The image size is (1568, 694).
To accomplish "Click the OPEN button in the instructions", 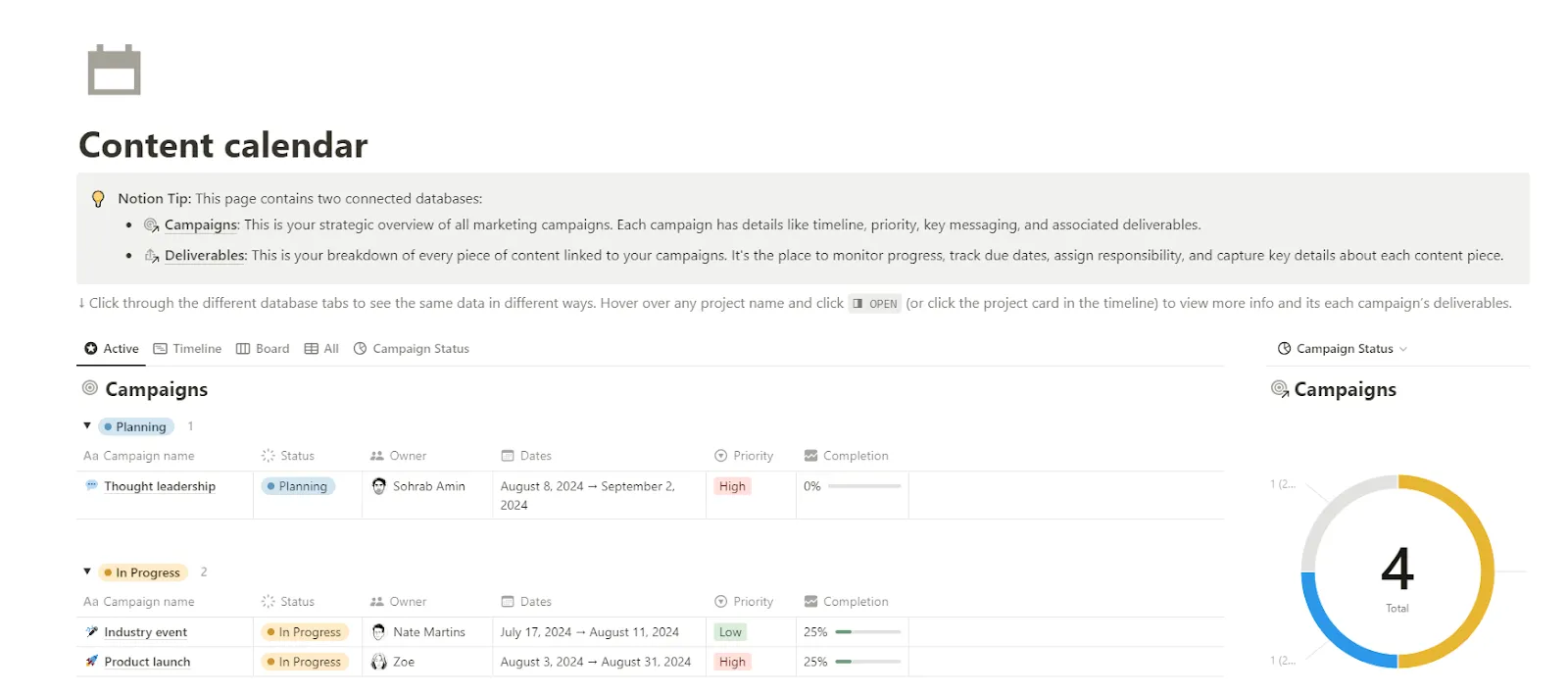I will pyautogui.click(x=874, y=304).
